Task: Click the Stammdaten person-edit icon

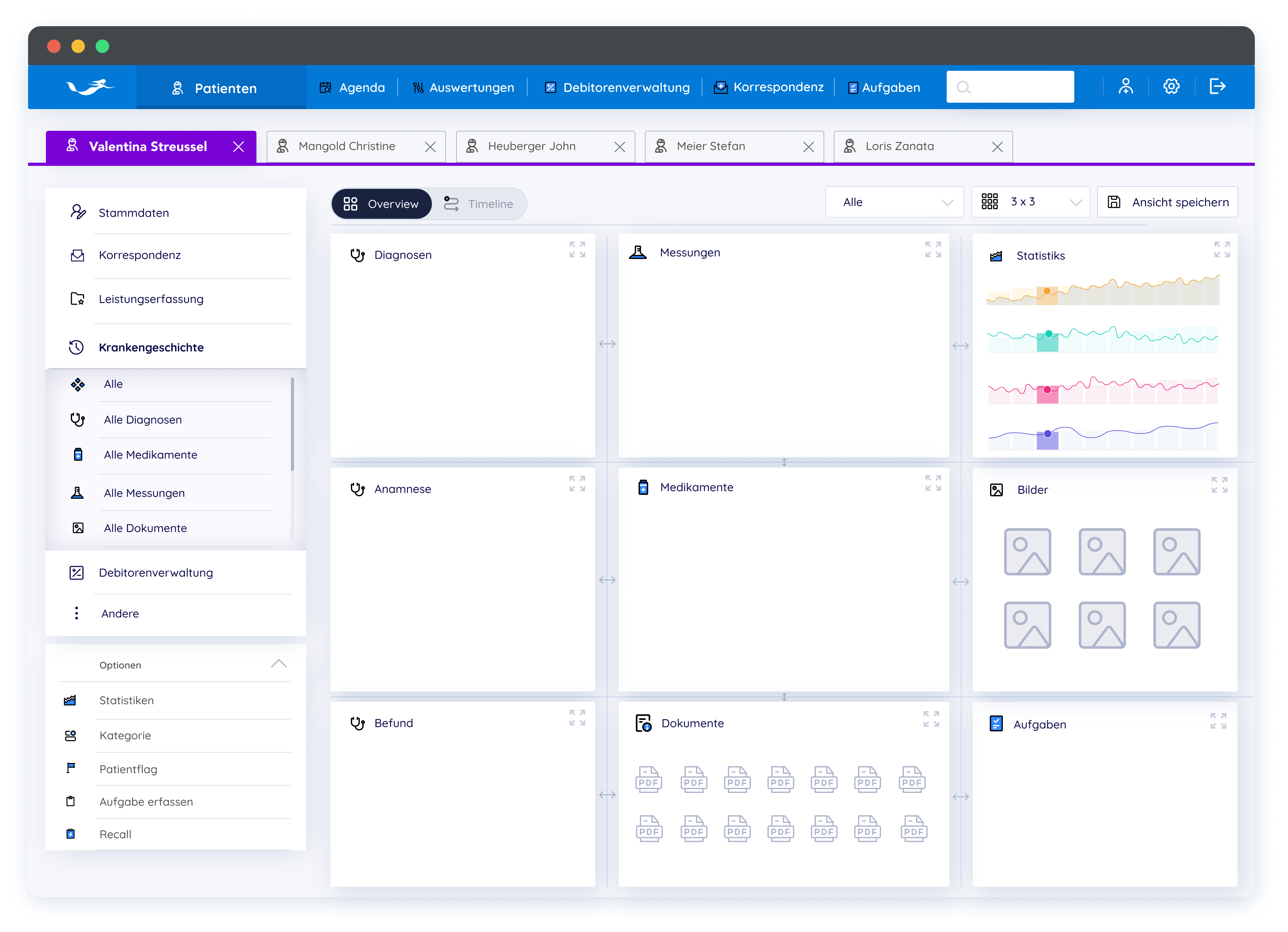Action: 78,212
